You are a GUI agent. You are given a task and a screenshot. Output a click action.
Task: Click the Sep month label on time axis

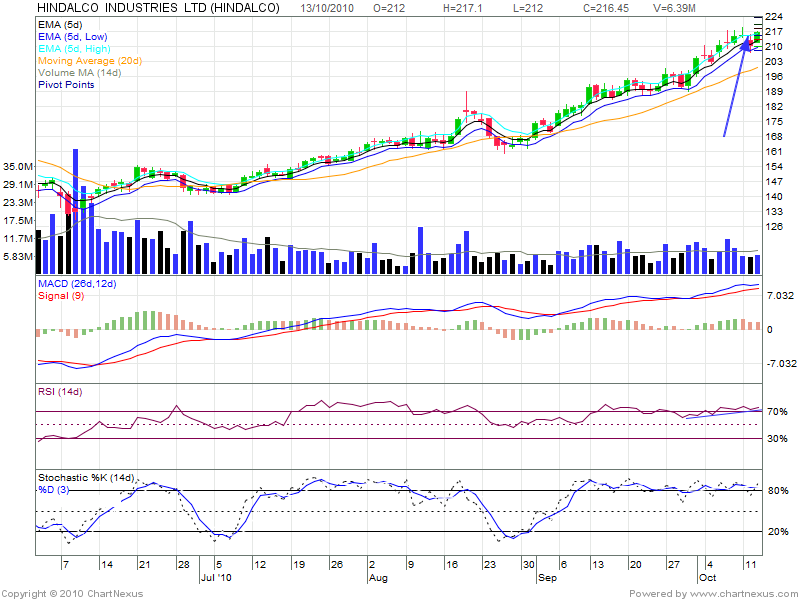coord(548,578)
